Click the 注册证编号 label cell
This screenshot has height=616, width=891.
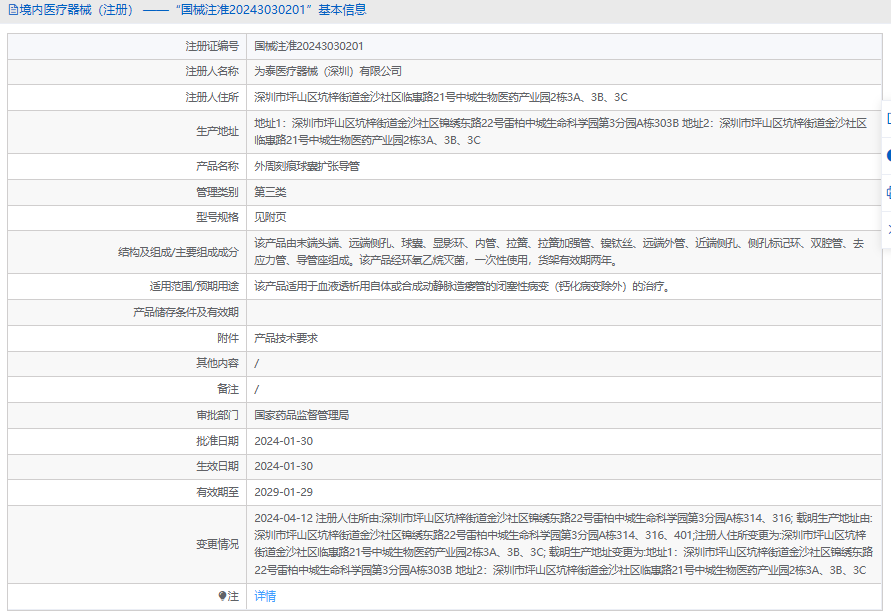pos(212,46)
